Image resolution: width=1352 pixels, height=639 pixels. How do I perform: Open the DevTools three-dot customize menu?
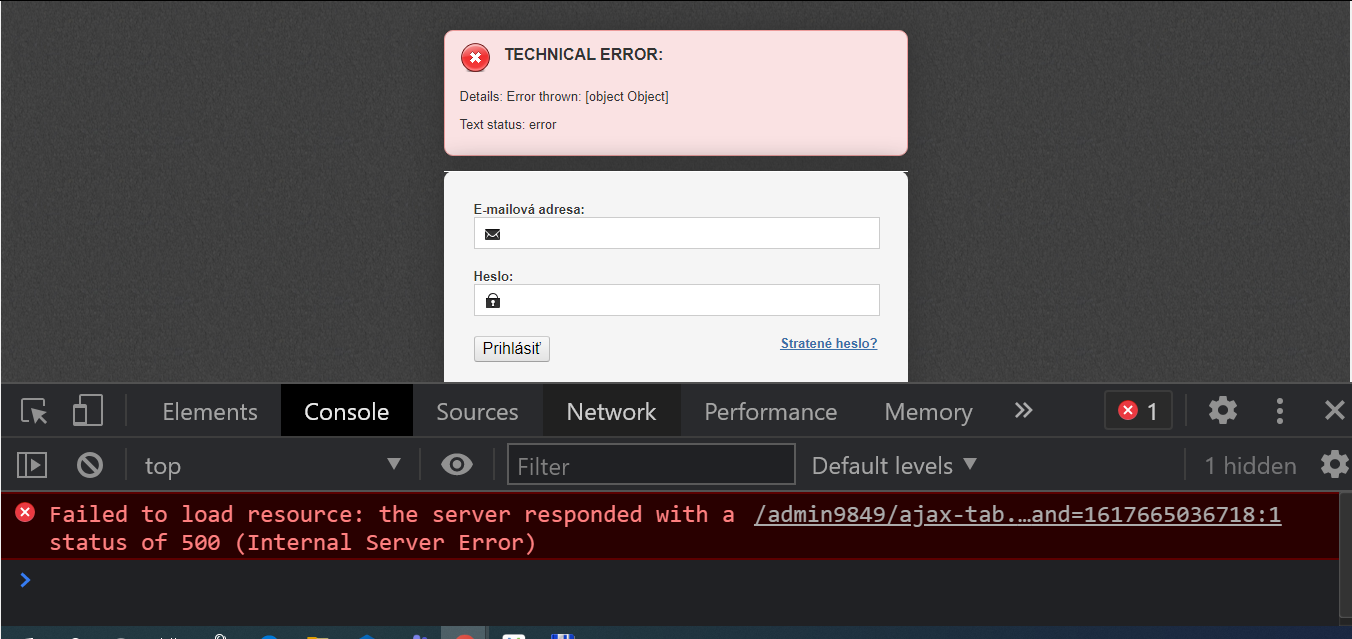pyautogui.click(x=1279, y=411)
